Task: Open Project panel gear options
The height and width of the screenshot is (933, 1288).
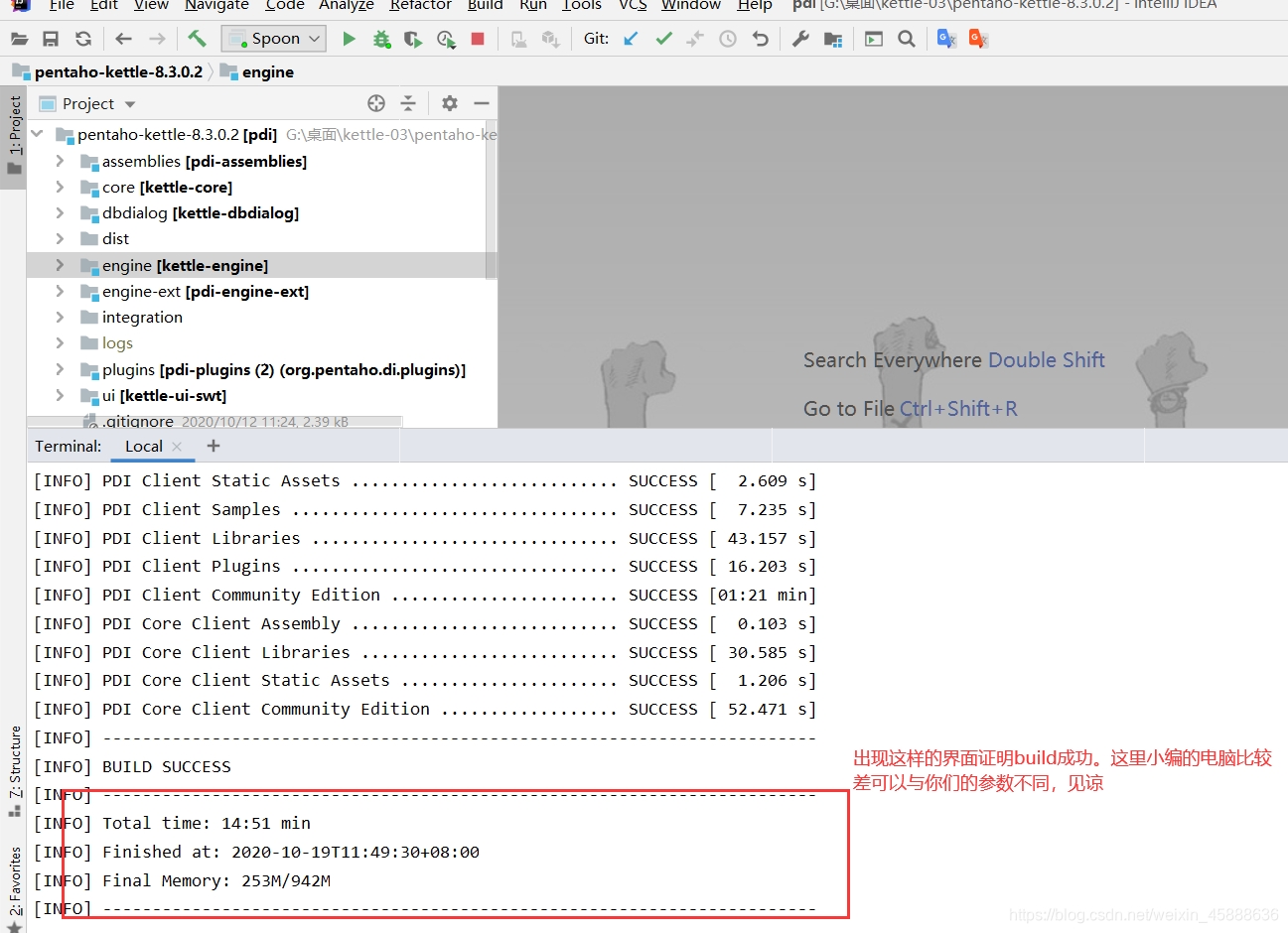Action: 450,103
